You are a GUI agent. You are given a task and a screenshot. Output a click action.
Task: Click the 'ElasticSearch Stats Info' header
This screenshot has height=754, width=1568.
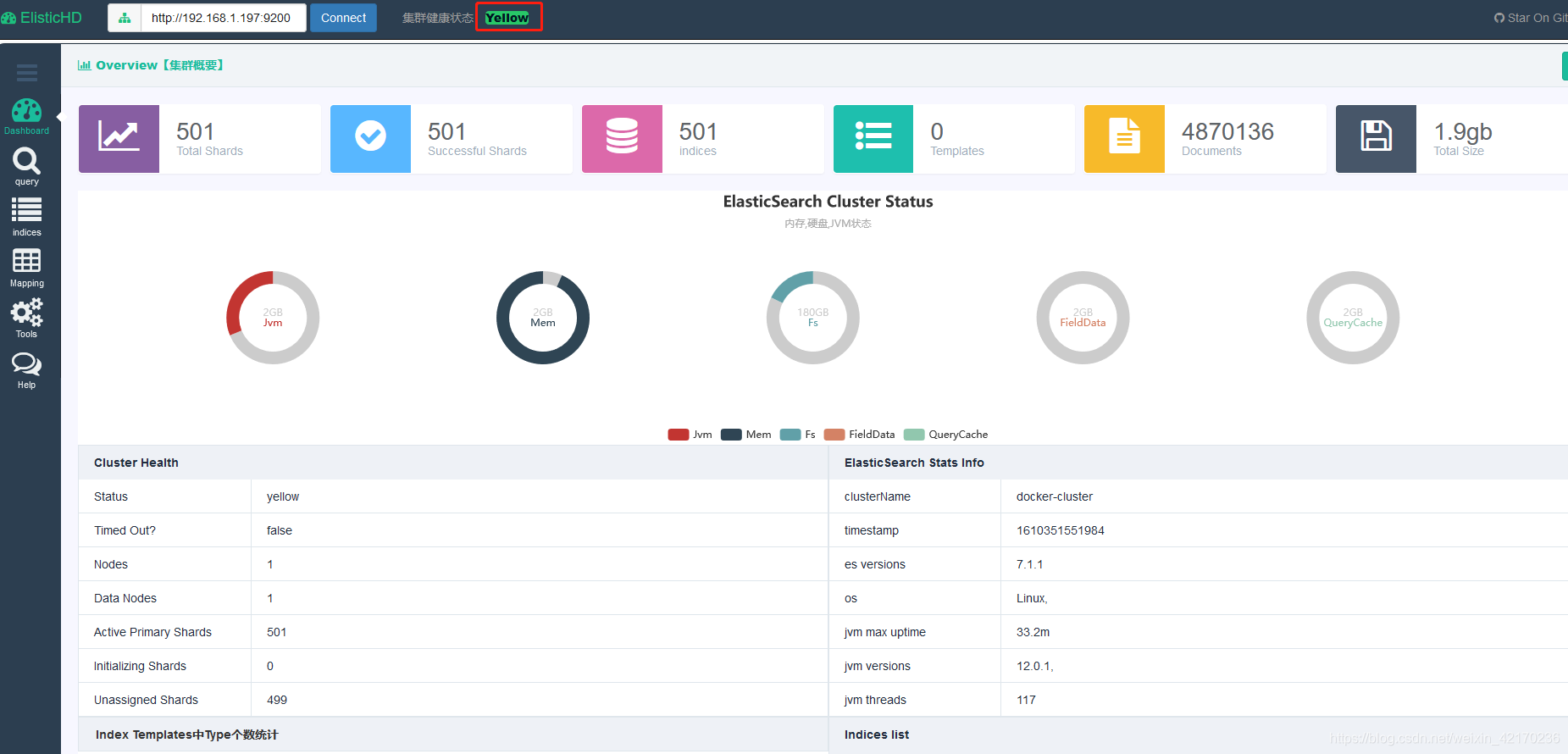tap(914, 463)
